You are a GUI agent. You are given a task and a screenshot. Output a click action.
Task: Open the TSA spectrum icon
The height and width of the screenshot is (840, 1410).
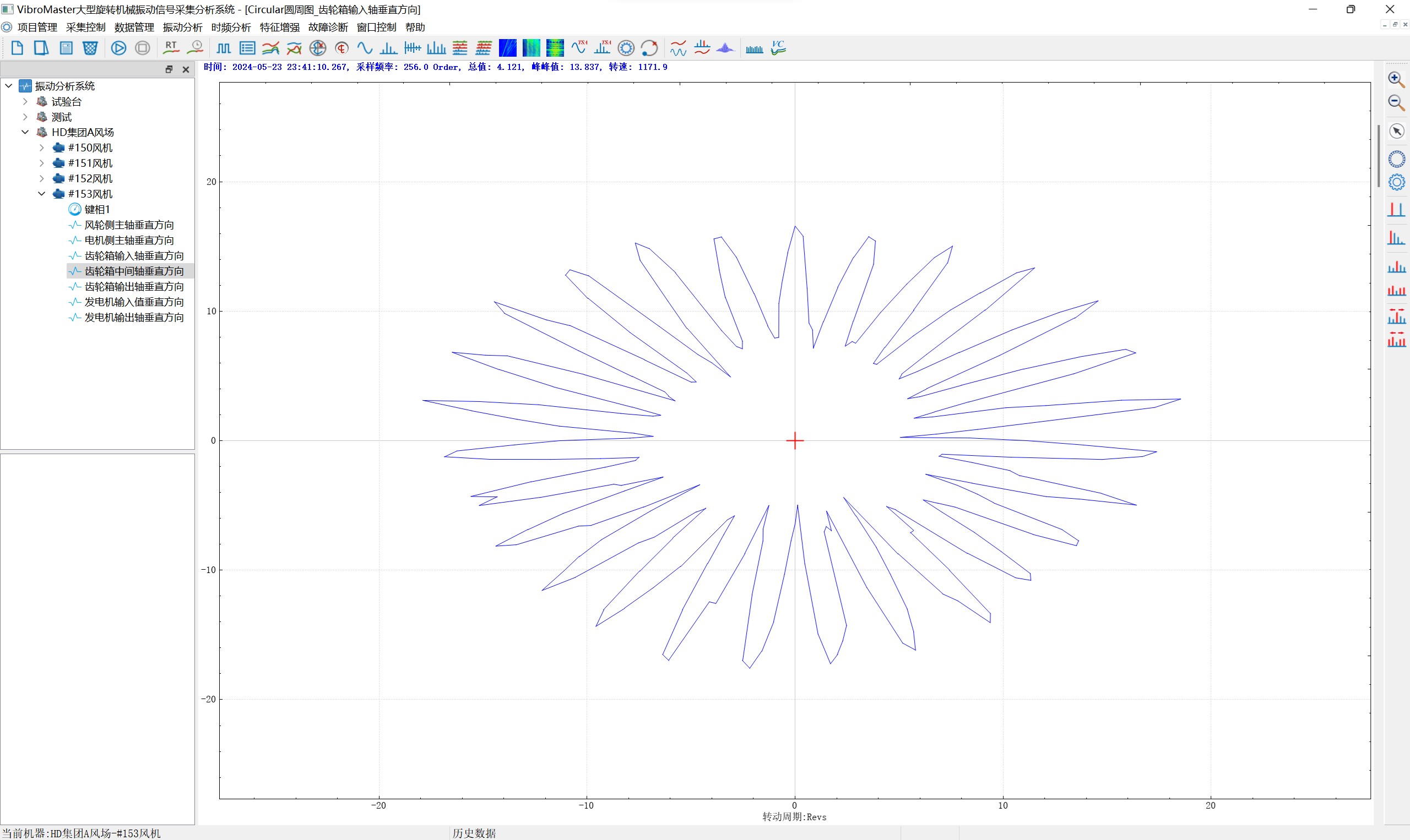[x=603, y=48]
